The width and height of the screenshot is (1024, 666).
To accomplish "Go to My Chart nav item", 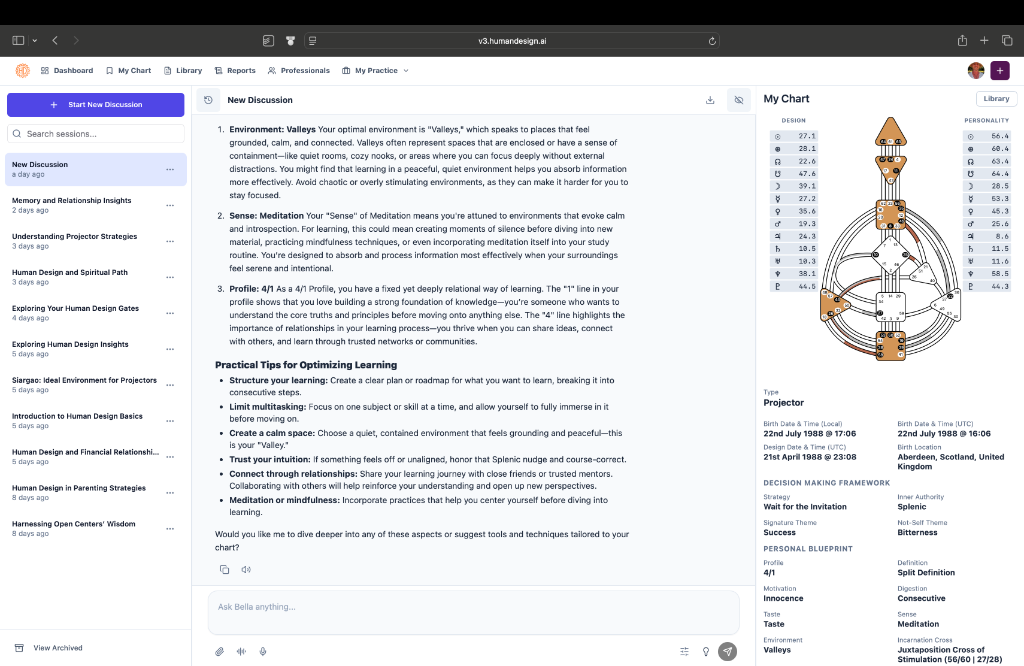I will (x=128, y=71).
